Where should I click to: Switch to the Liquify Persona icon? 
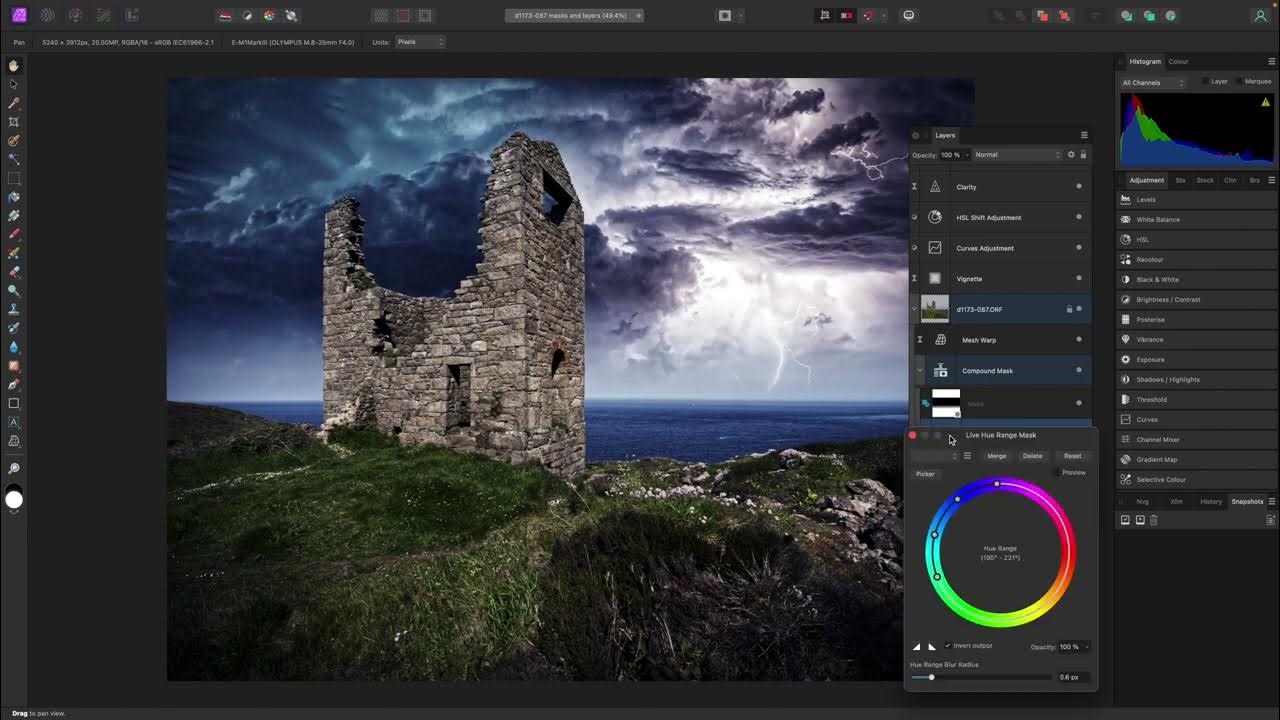47,16
